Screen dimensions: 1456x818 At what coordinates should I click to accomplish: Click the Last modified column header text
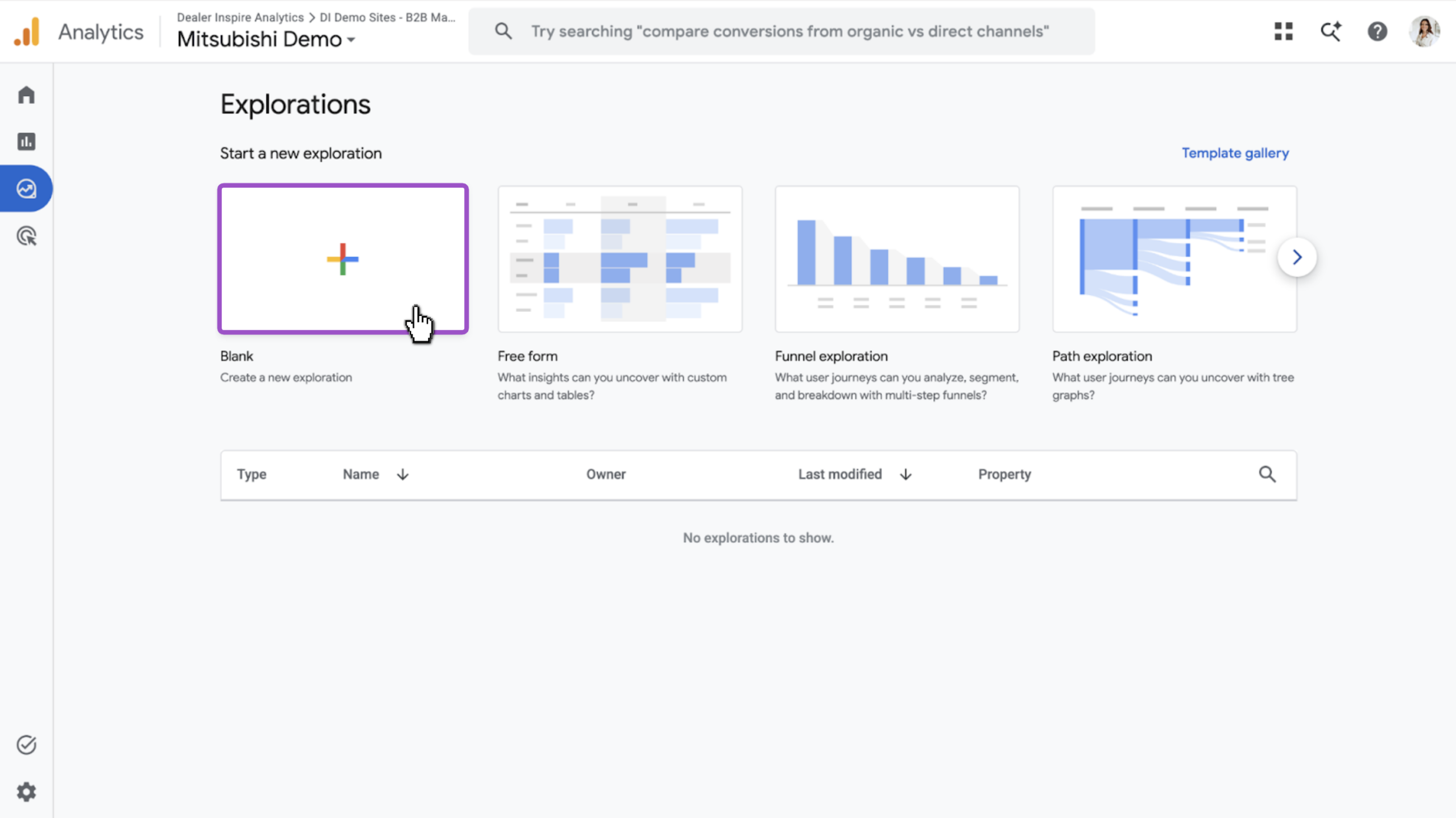coord(840,474)
